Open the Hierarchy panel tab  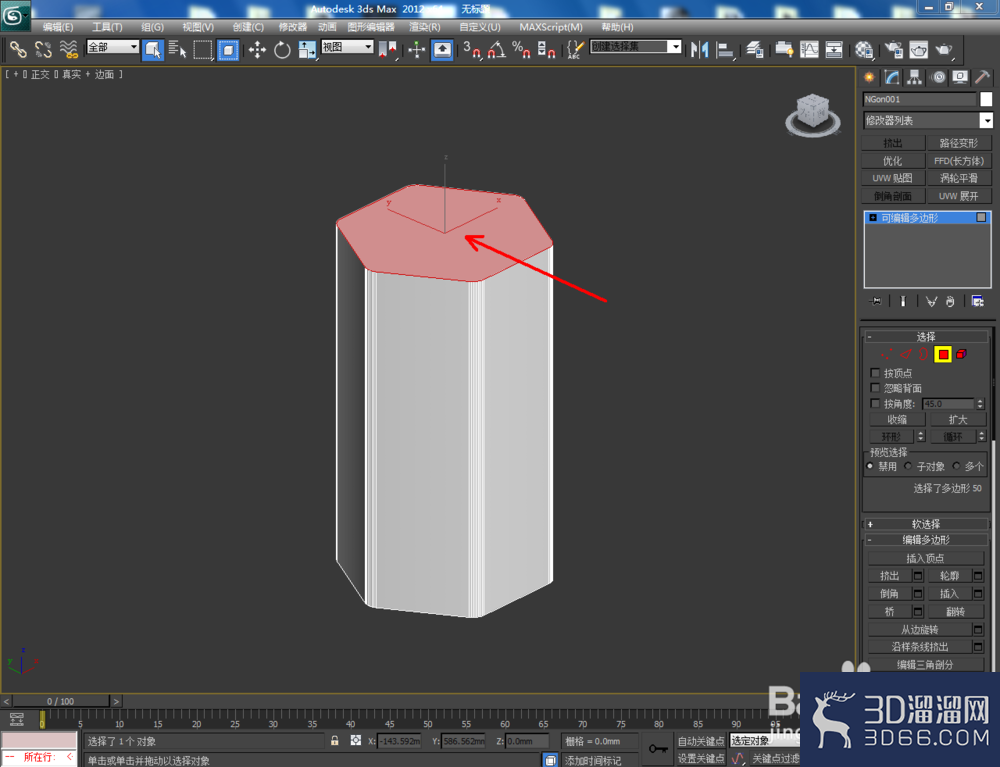pos(915,77)
